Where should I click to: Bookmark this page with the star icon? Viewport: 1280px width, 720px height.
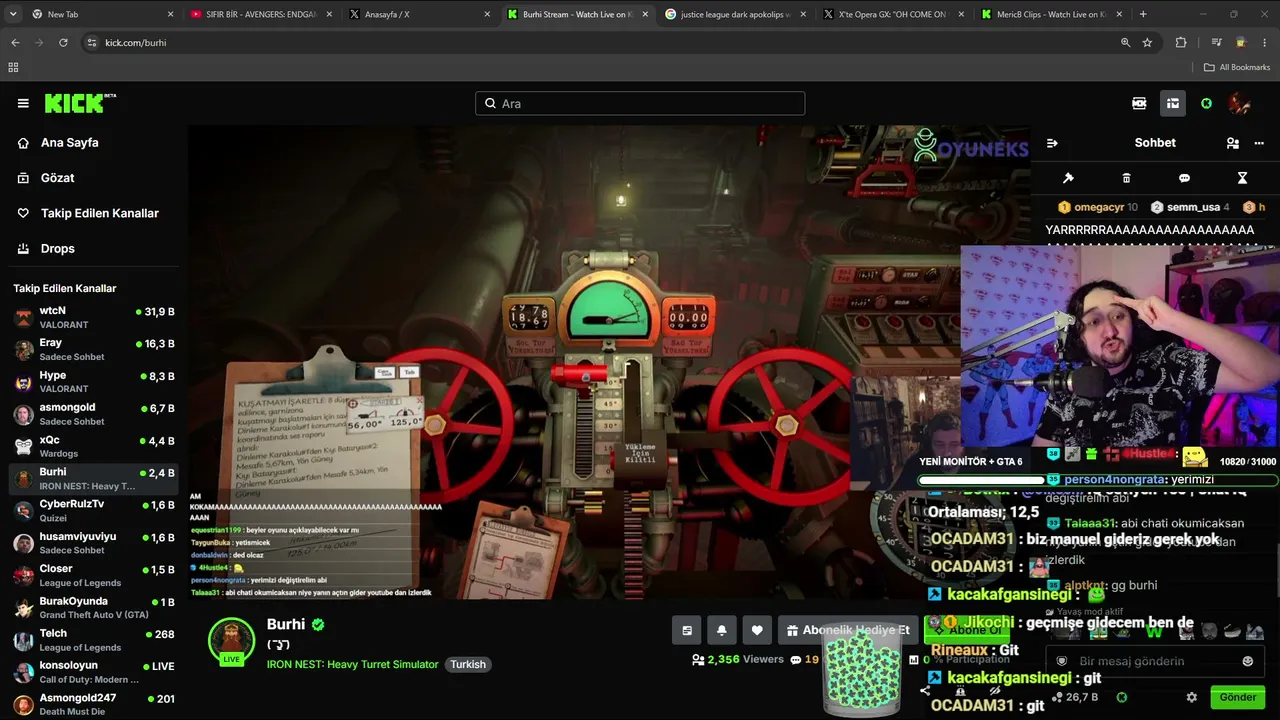(1147, 43)
